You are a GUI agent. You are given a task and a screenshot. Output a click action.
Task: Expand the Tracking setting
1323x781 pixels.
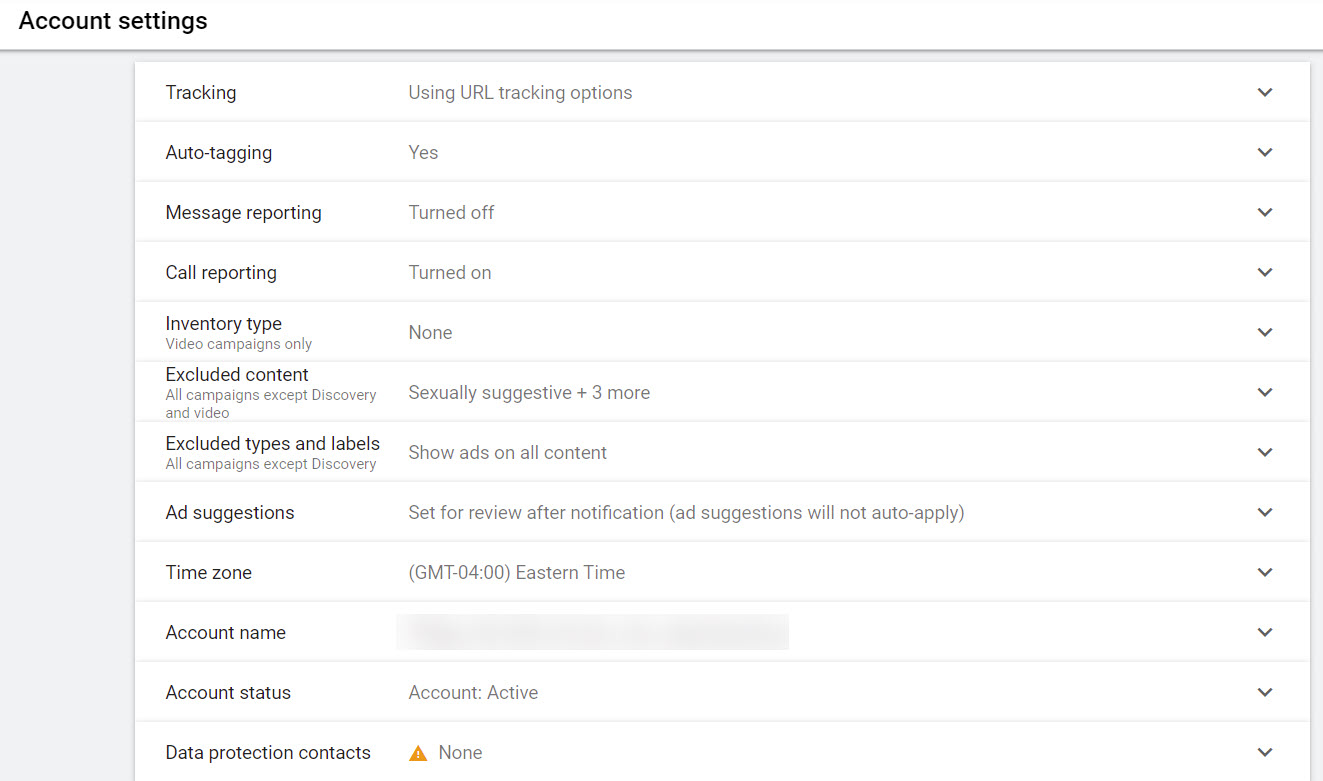pos(1264,92)
